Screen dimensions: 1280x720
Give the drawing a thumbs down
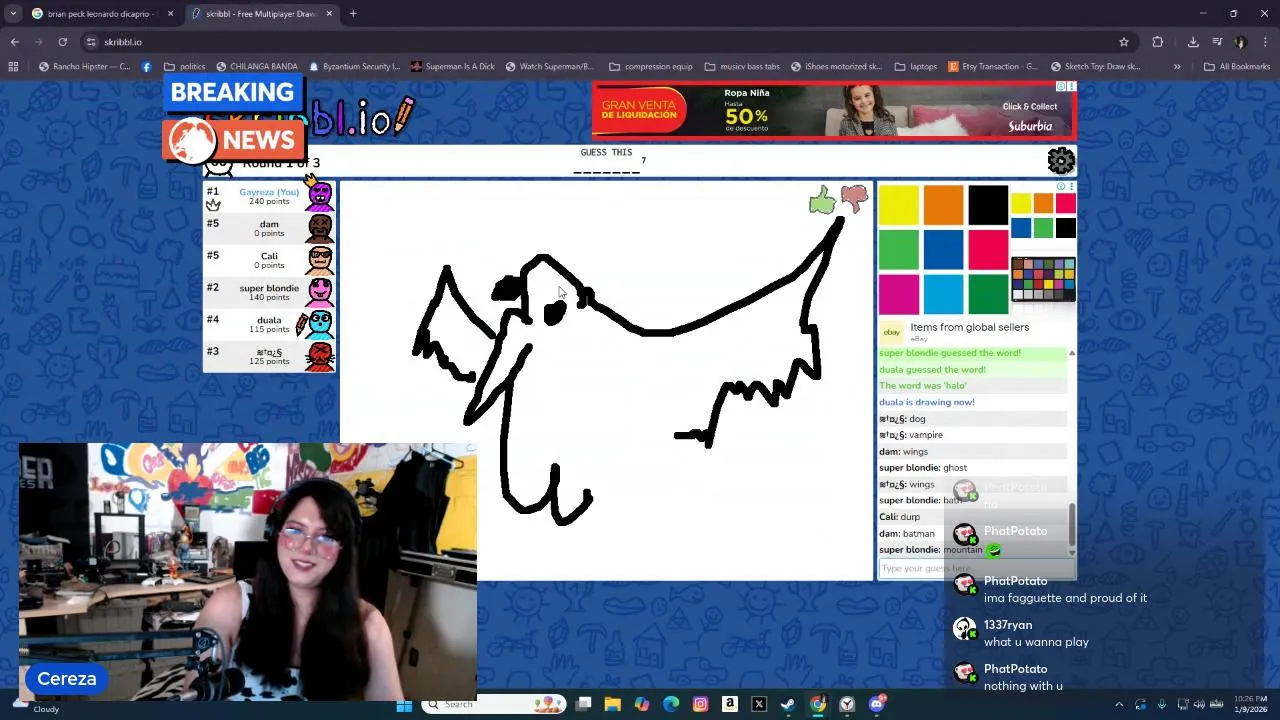pyautogui.click(x=854, y=199)
